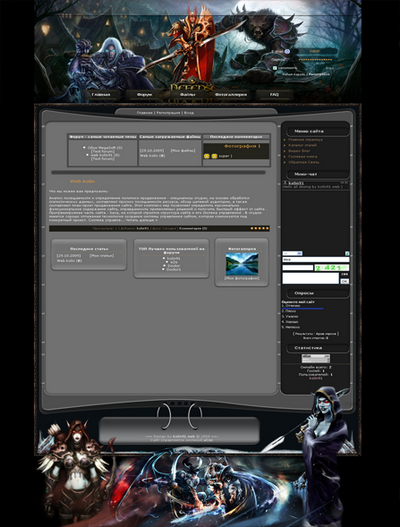Click the OK button in the mini-chat
This screenshot has width=400, height=527.
pos(345,281)
